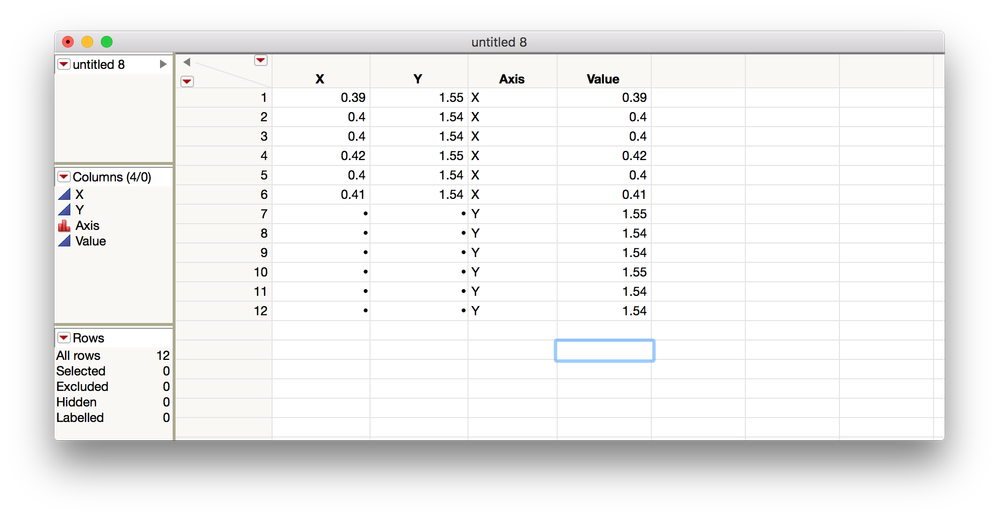Screen dimensions: 999x518
Task: Click the continuous icon next to X column
Action: 64,194
